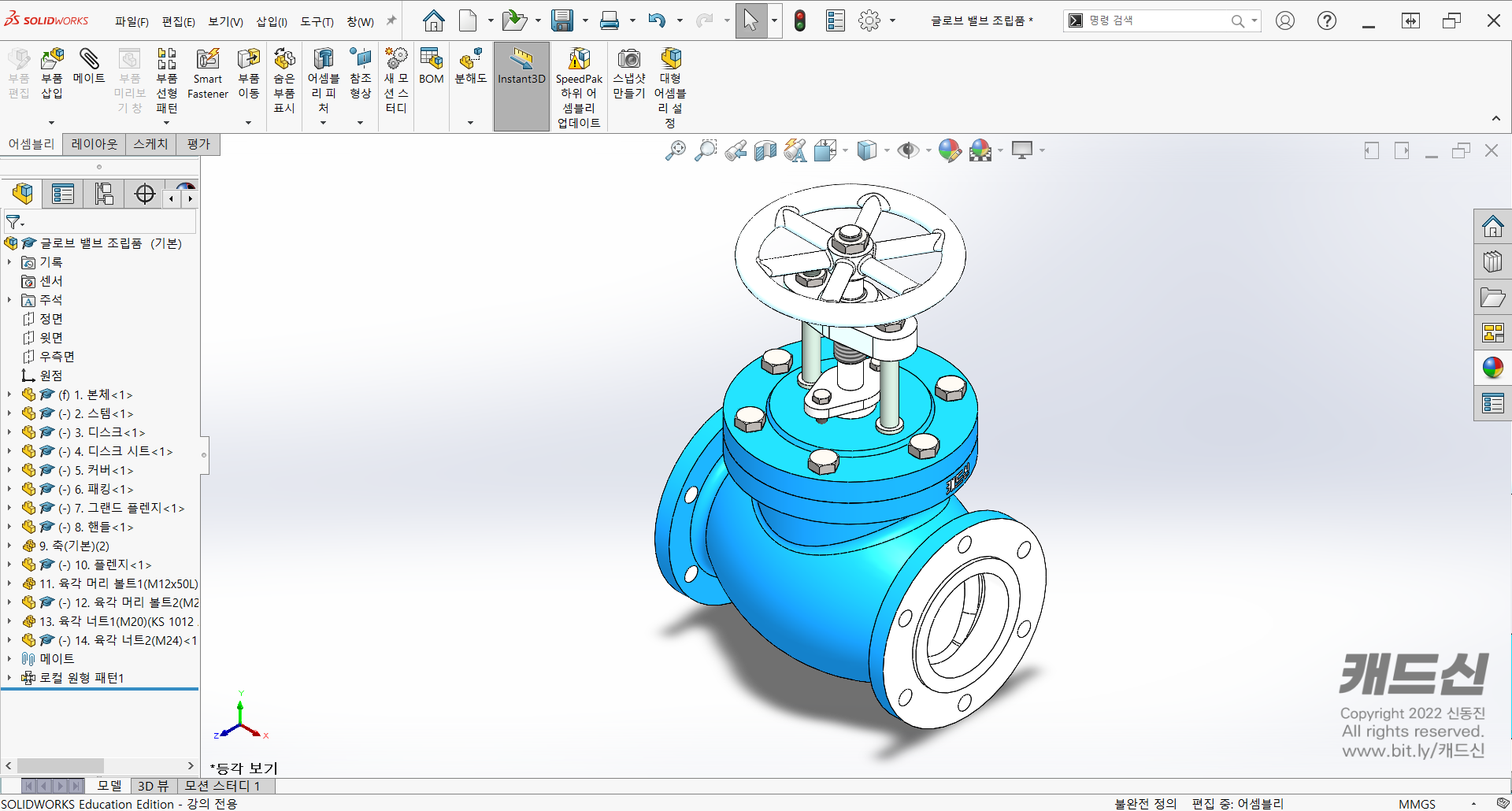Open Apply Scene tool in viewport toolbar
This screenshot has width=1512, height=811.
tap(980, 150)
